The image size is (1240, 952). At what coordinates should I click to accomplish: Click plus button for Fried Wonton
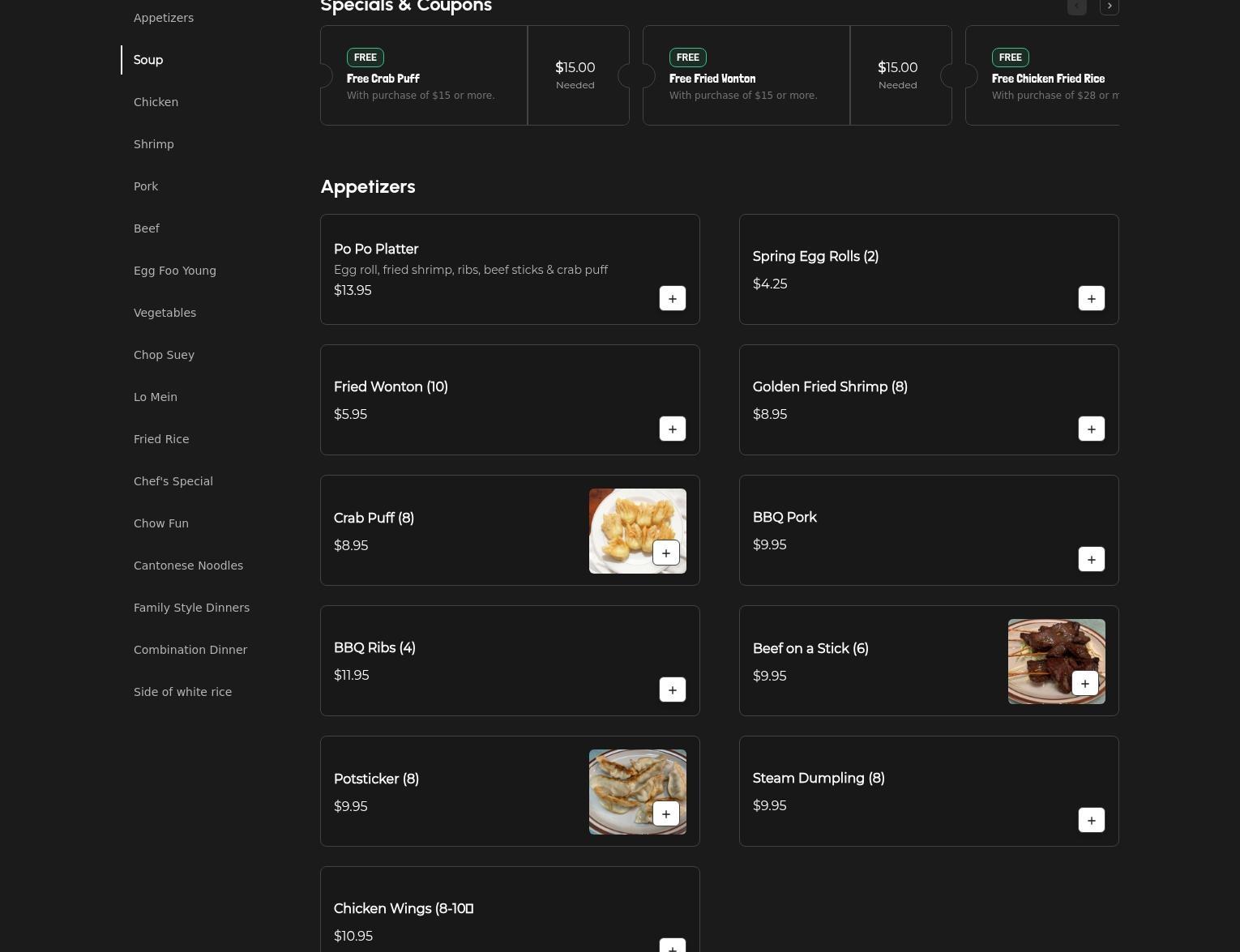672,429
